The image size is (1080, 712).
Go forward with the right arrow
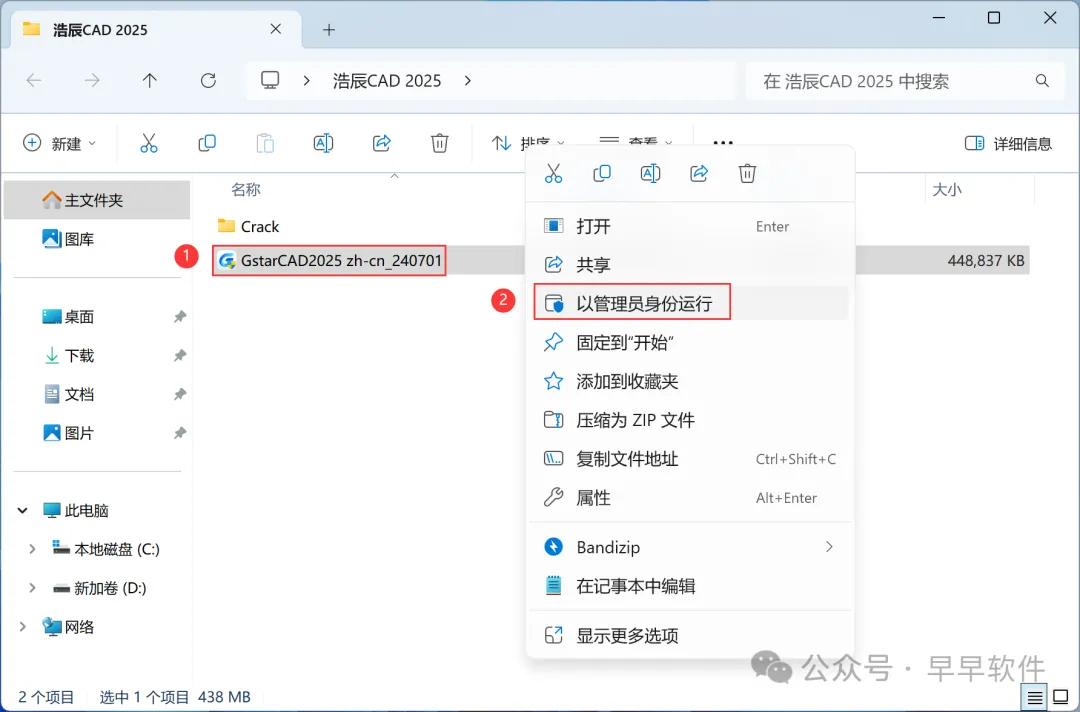(x=92, y=81)
